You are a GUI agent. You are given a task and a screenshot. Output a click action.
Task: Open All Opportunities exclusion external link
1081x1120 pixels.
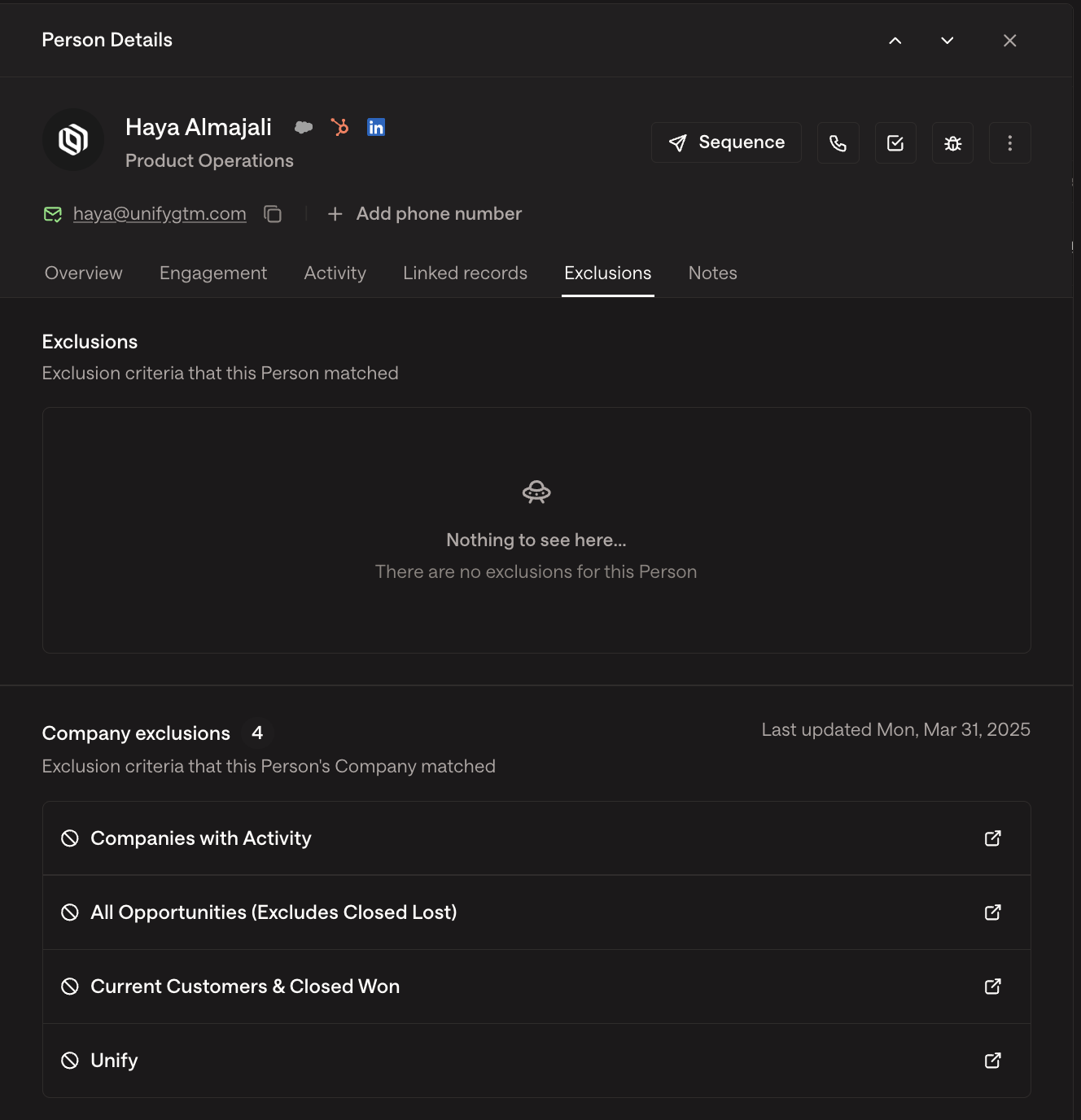[x=993, y=912]
